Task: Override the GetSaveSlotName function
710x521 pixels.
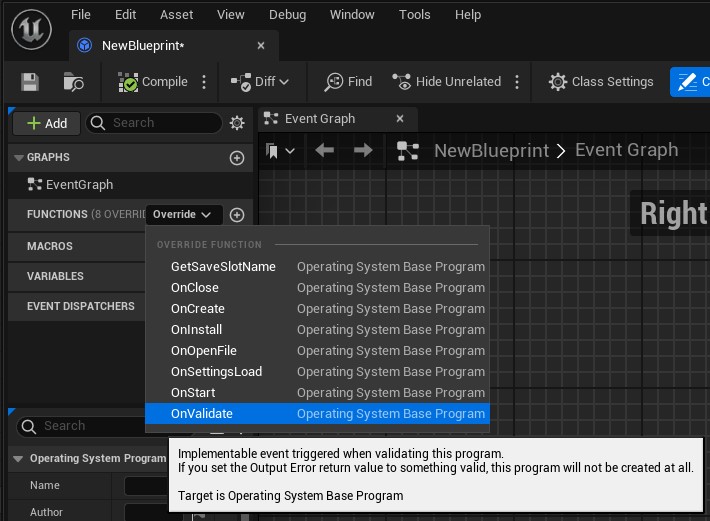Action: tap(317, 267)
